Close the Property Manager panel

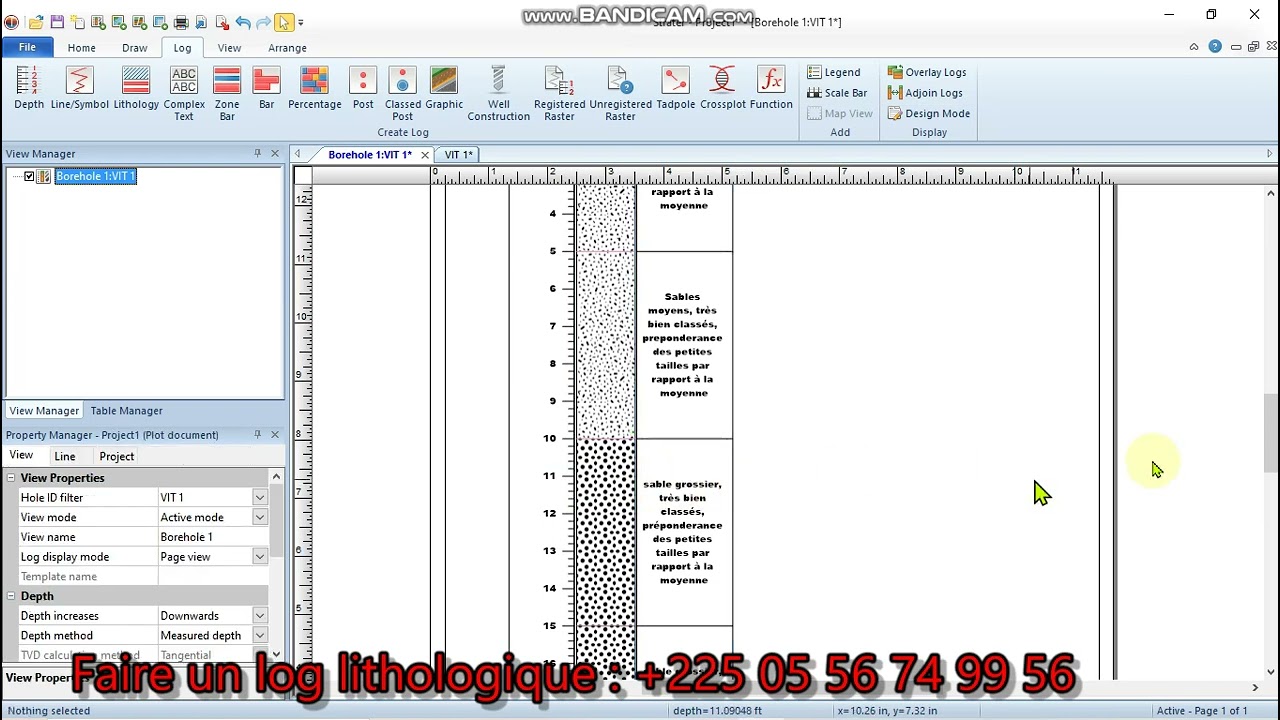tap(275, 434)
